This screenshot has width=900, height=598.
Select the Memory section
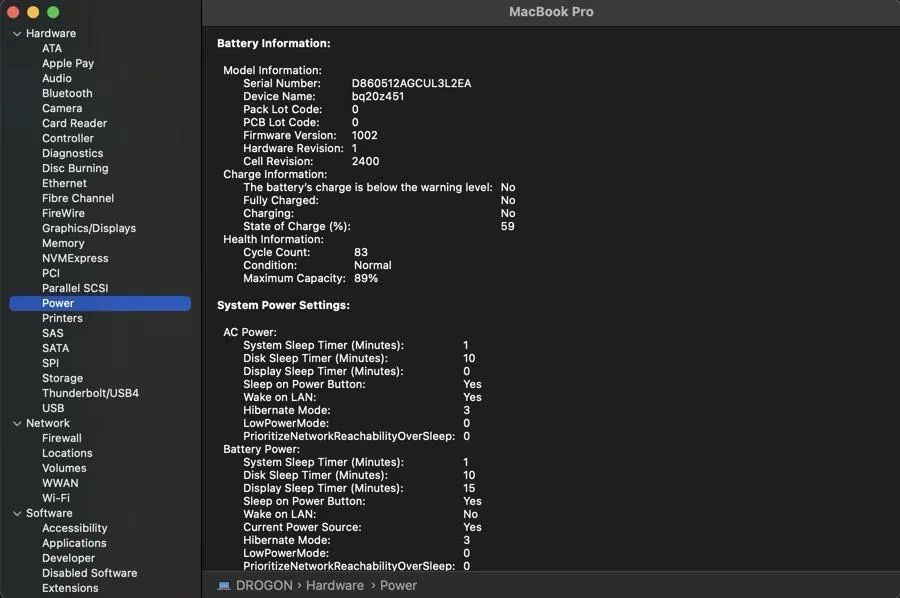[63, 243]
